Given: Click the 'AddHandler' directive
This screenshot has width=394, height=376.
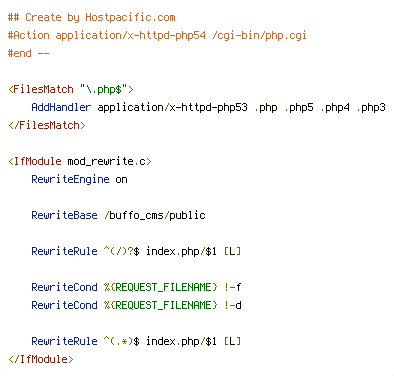Looking at the screenshot, I should (61, 107).
